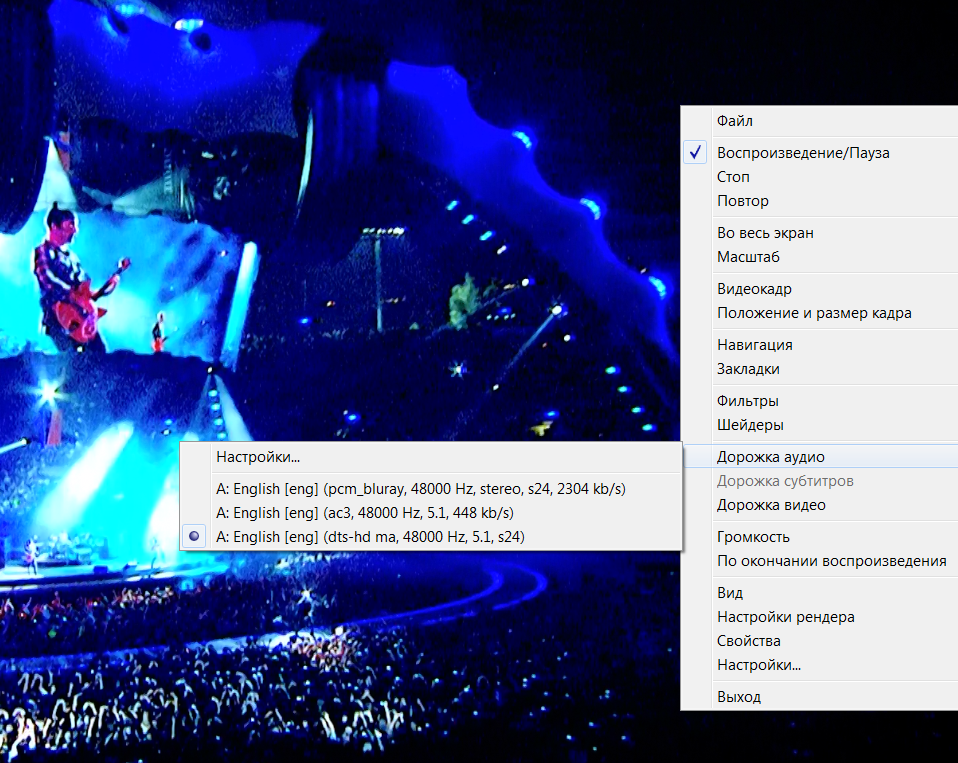Open Настройки... in audio track submenu
The width and height of the screenshot is (958, 763).
point(258,457)
